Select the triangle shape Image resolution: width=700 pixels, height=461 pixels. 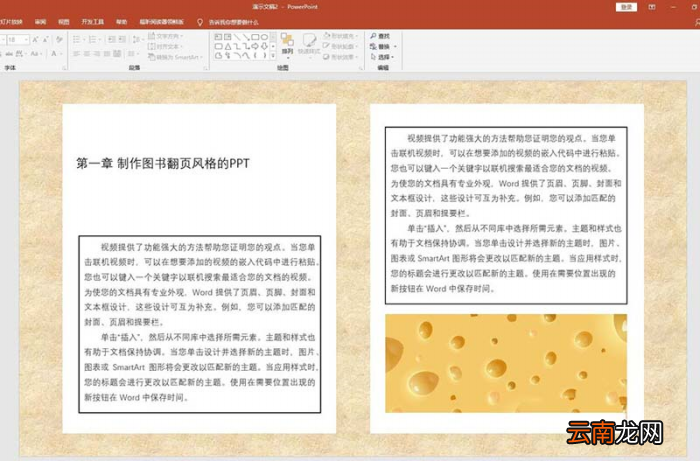point(228,46)
